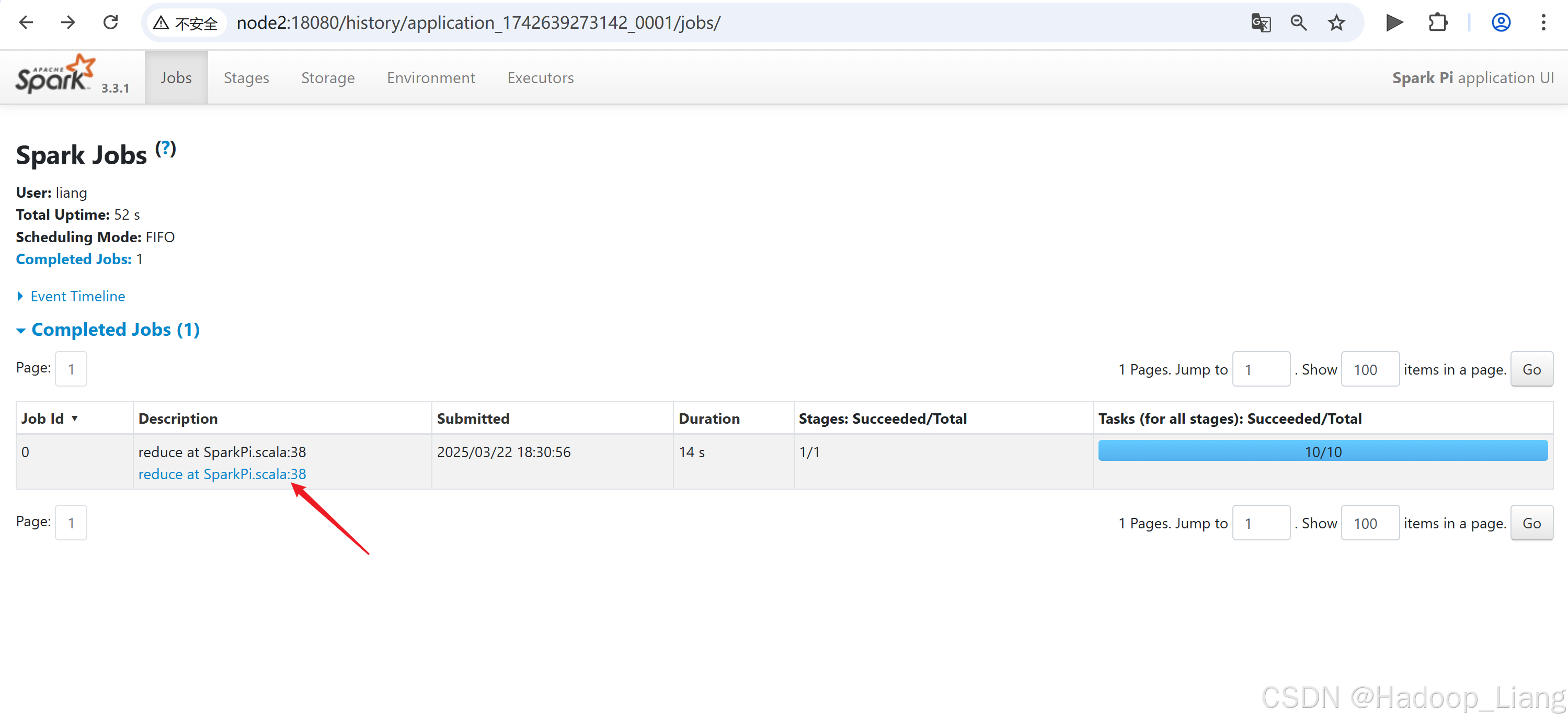Viewport: 1568px width, 724px height.
Task: Bookmark this page with star icon
Action: [1336, 23]
